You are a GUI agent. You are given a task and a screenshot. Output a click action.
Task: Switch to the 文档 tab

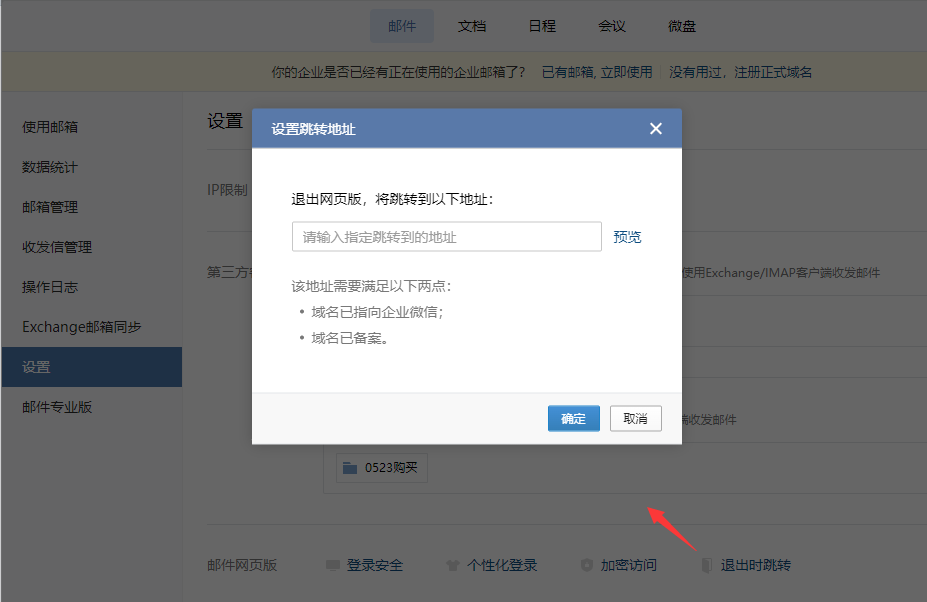click(x=472, y=26)
